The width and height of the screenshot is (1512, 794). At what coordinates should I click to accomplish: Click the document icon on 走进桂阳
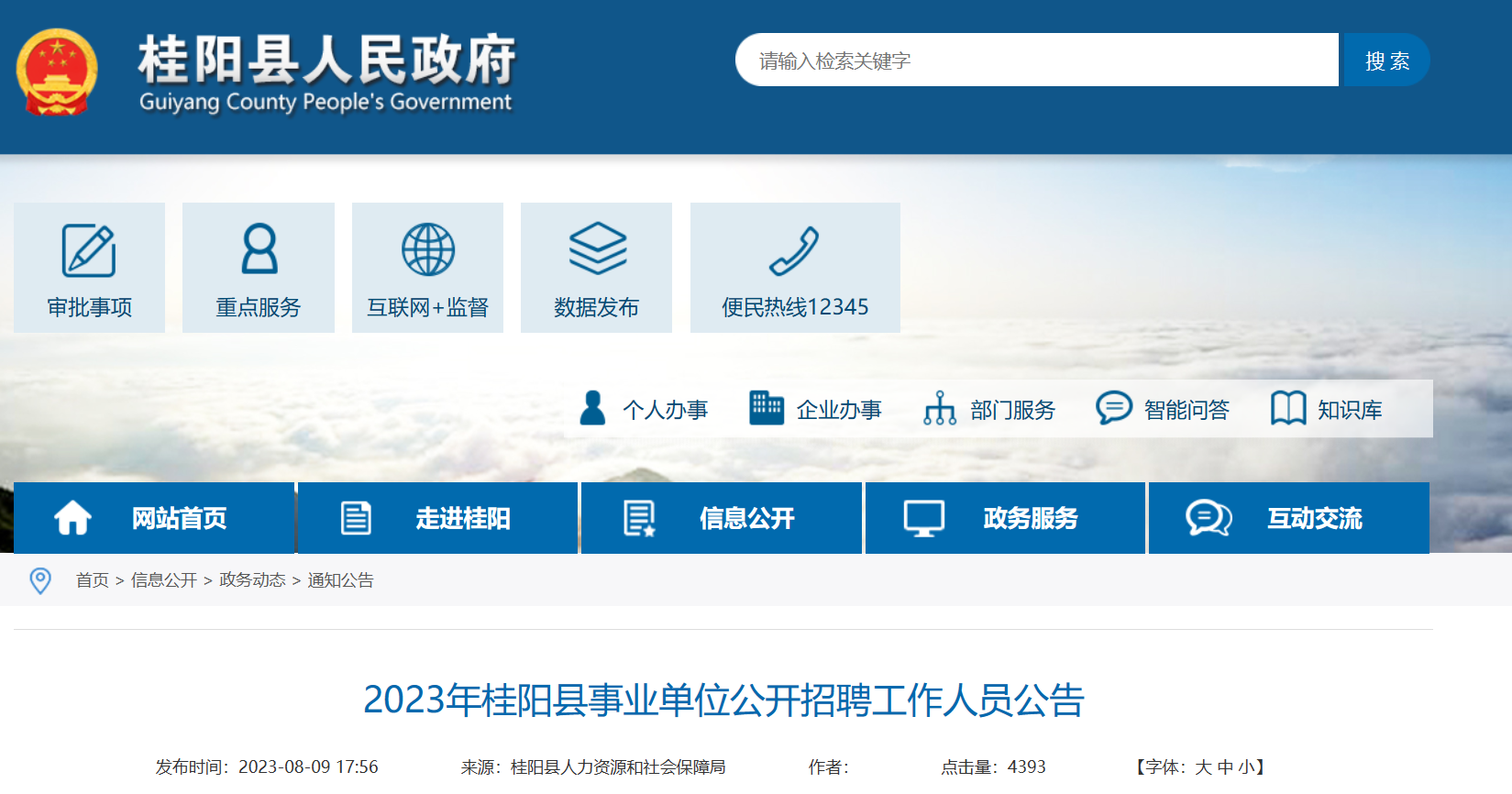(357, 518)
